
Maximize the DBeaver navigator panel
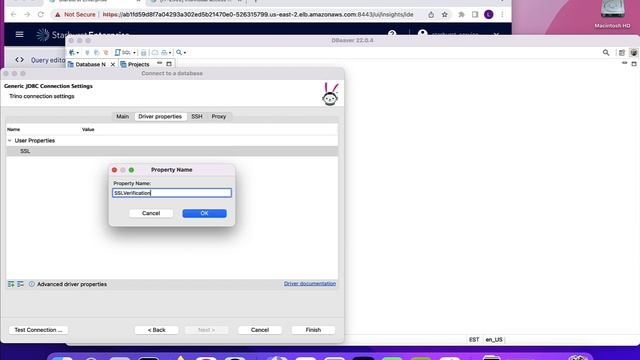[x=169, y=64]
